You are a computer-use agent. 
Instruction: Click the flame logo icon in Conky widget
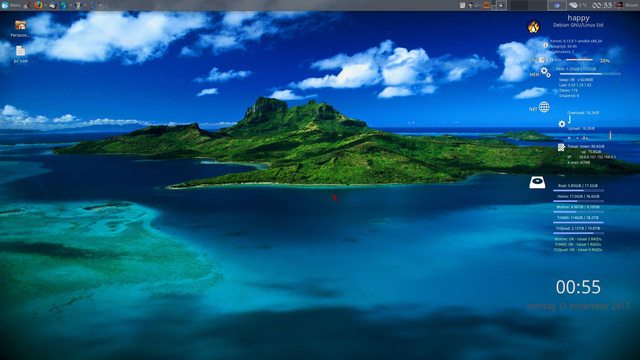533,27
